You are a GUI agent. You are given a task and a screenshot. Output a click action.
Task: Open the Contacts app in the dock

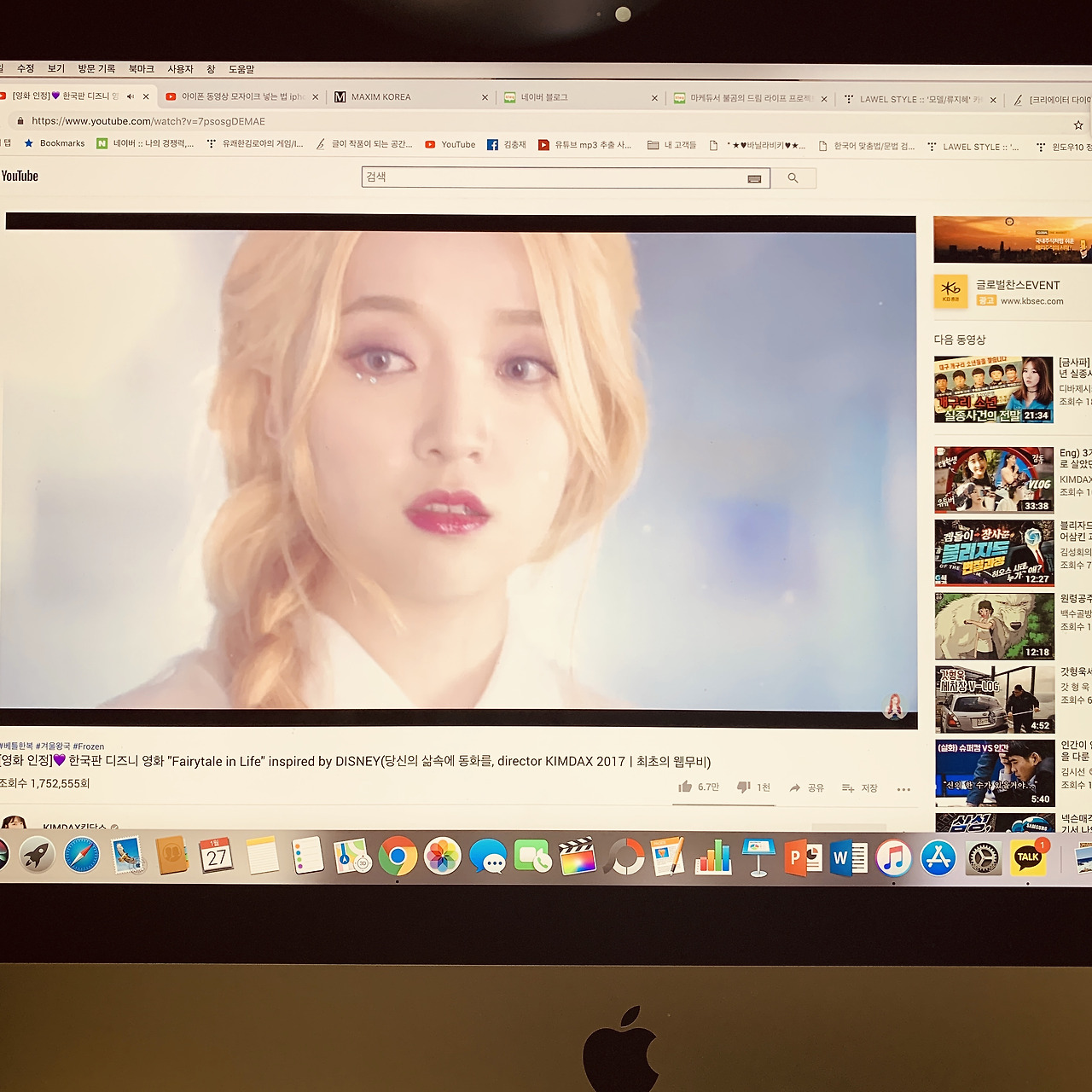(172, 855)
